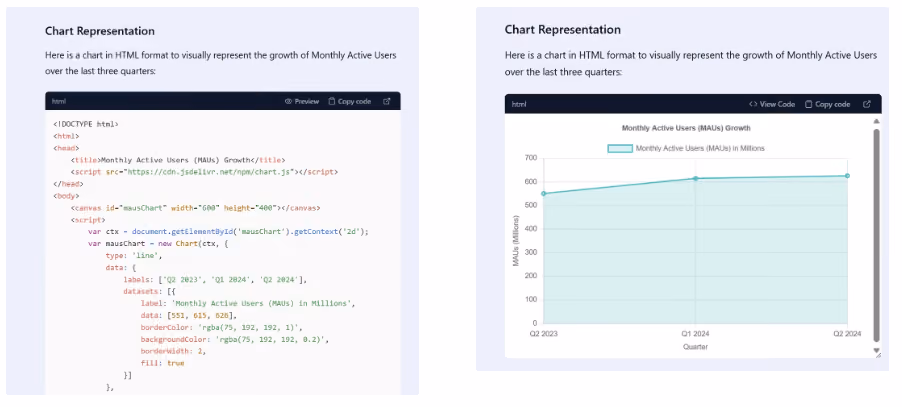902x407 pixels.
Task: Click the 'backgroundColor' code line
Action: 235,340
